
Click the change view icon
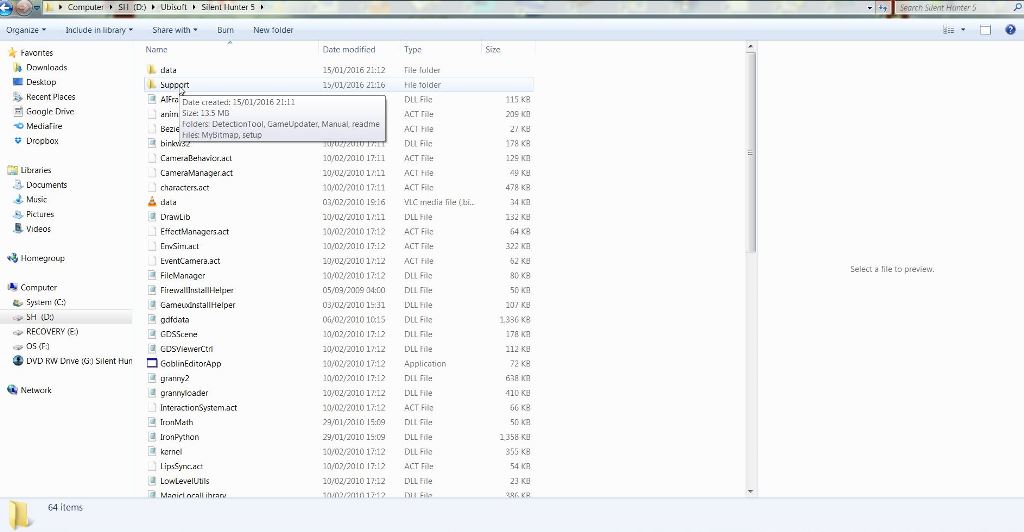click(948, 30)
